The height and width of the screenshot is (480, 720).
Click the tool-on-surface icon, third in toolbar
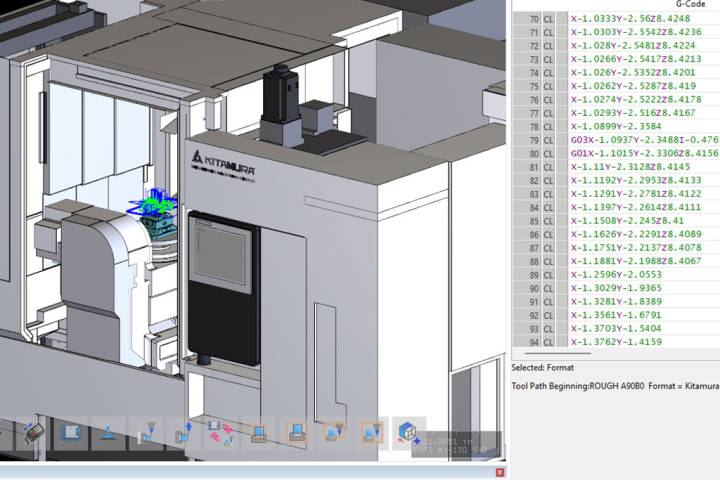click(x=108, y=433)
